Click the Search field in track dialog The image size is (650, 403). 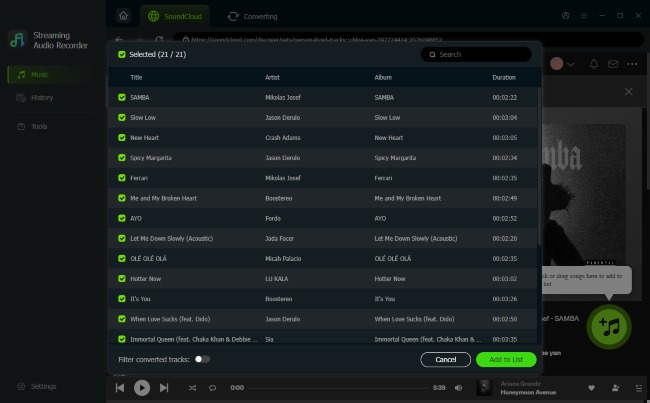point(476,54)
